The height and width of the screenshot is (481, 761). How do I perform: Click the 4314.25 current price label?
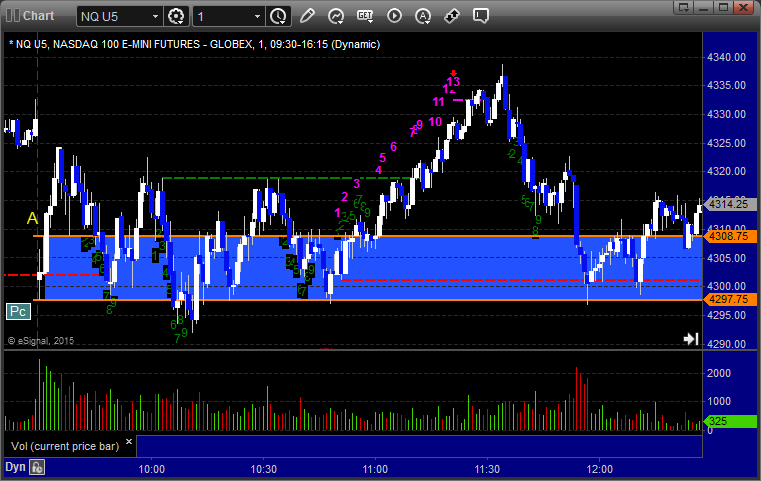(730, 204)
